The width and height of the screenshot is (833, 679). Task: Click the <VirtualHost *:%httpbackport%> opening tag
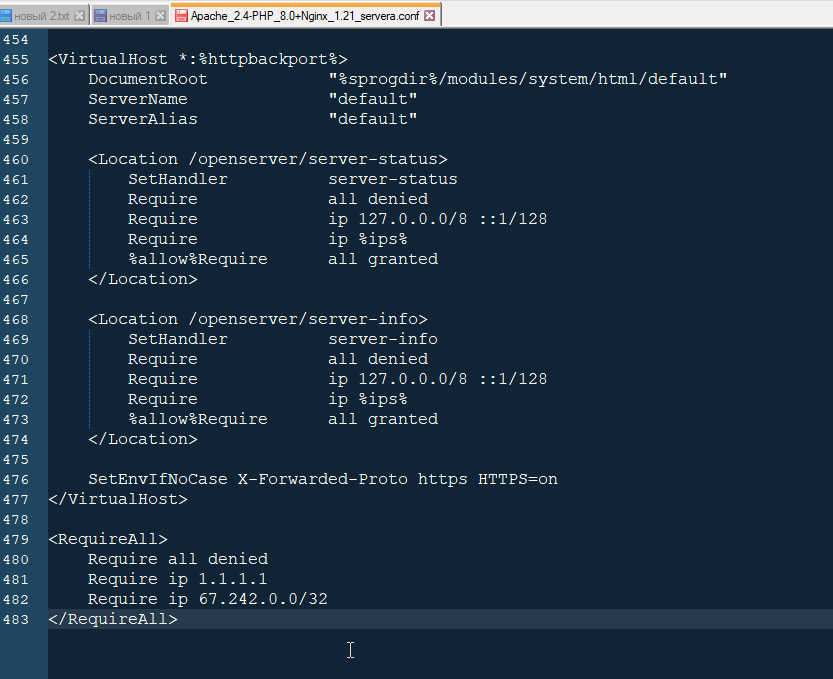click(197, 59)
